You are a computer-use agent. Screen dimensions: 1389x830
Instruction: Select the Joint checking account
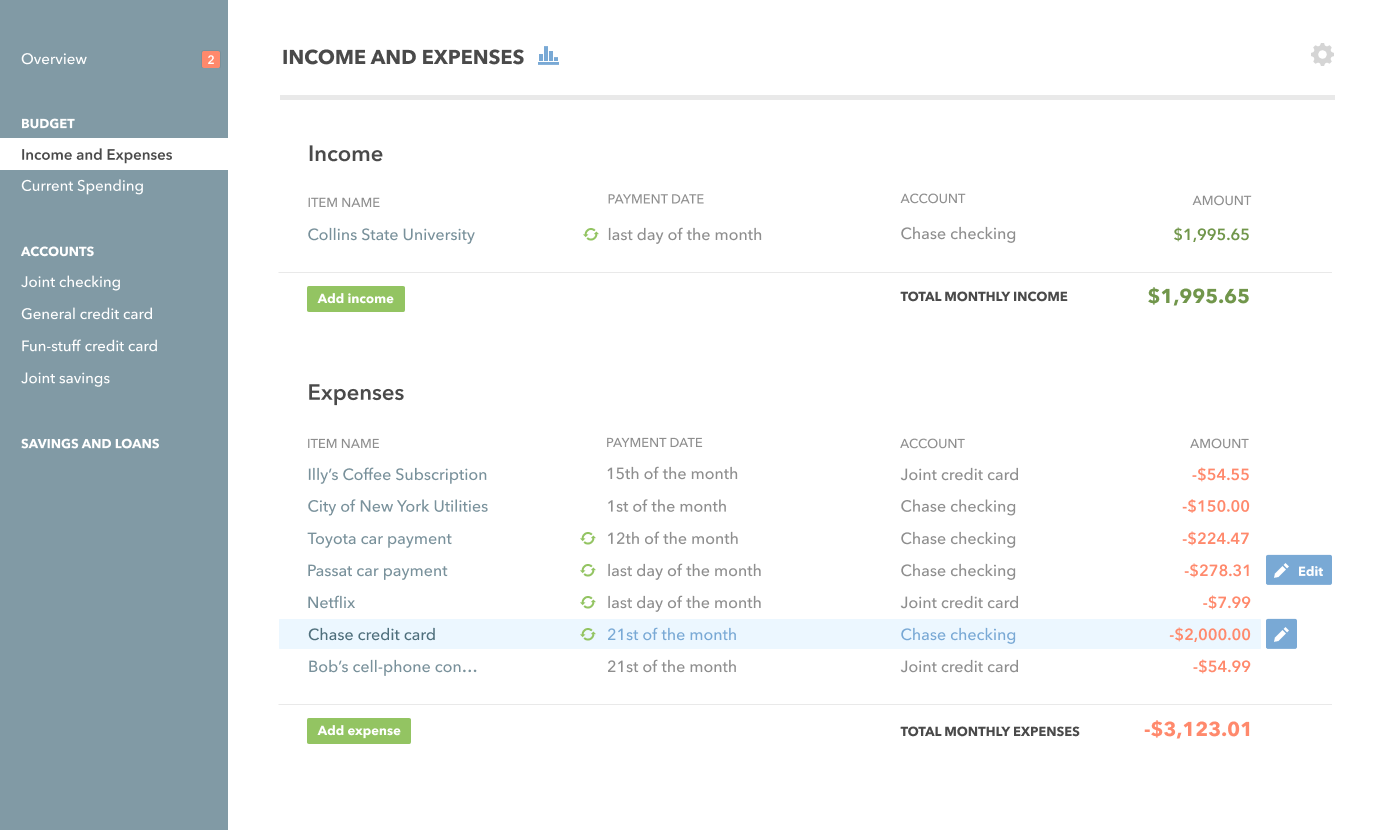71,282
